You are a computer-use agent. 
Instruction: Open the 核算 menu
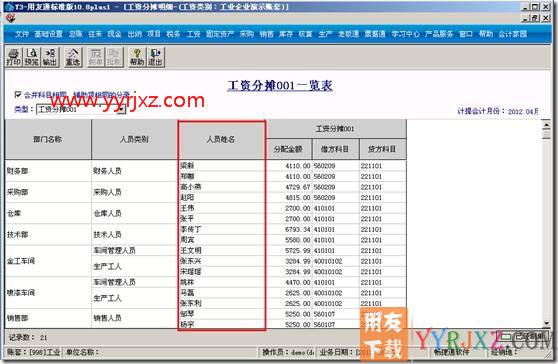point(305,34)
